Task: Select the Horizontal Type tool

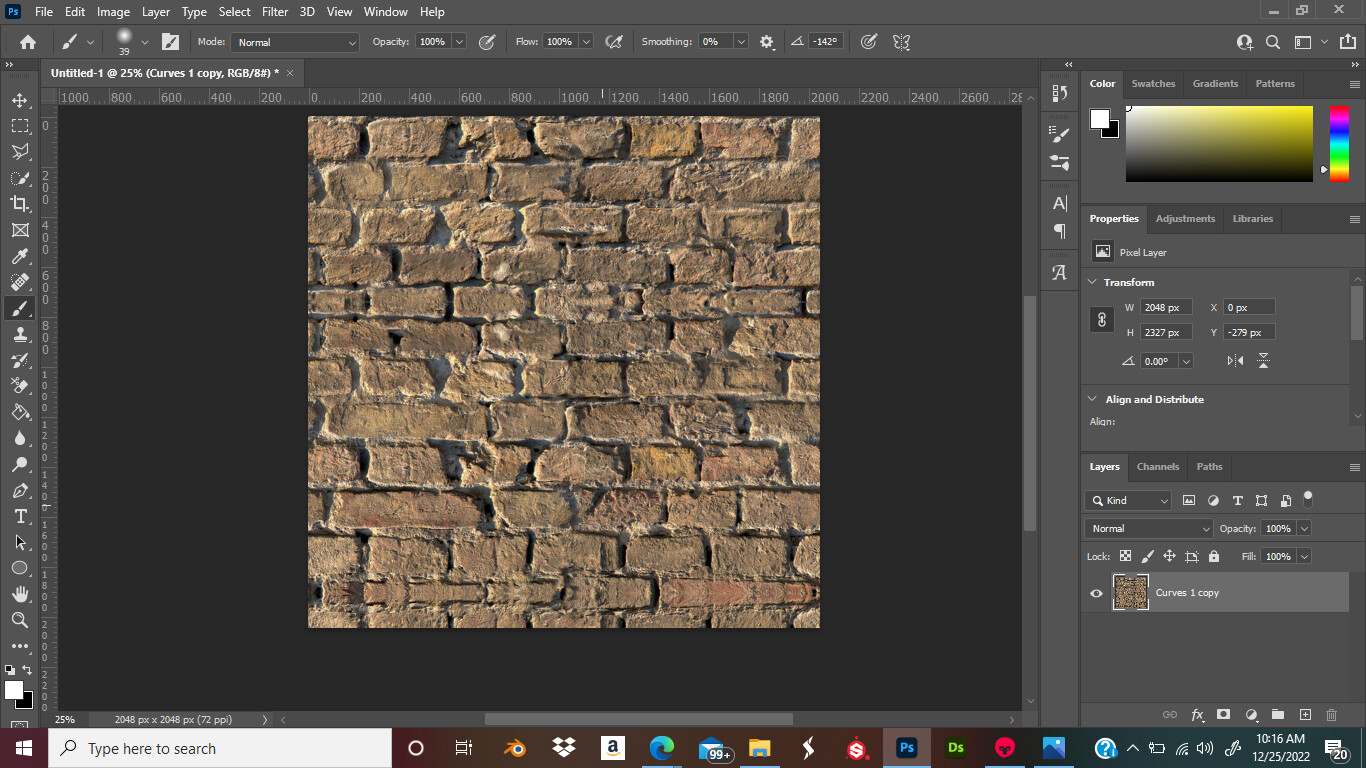Action: click(20, 516)
